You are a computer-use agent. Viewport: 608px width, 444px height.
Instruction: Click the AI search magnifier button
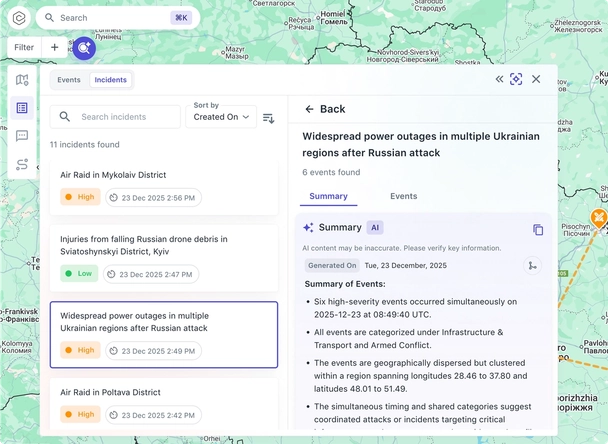coord(84,48)
